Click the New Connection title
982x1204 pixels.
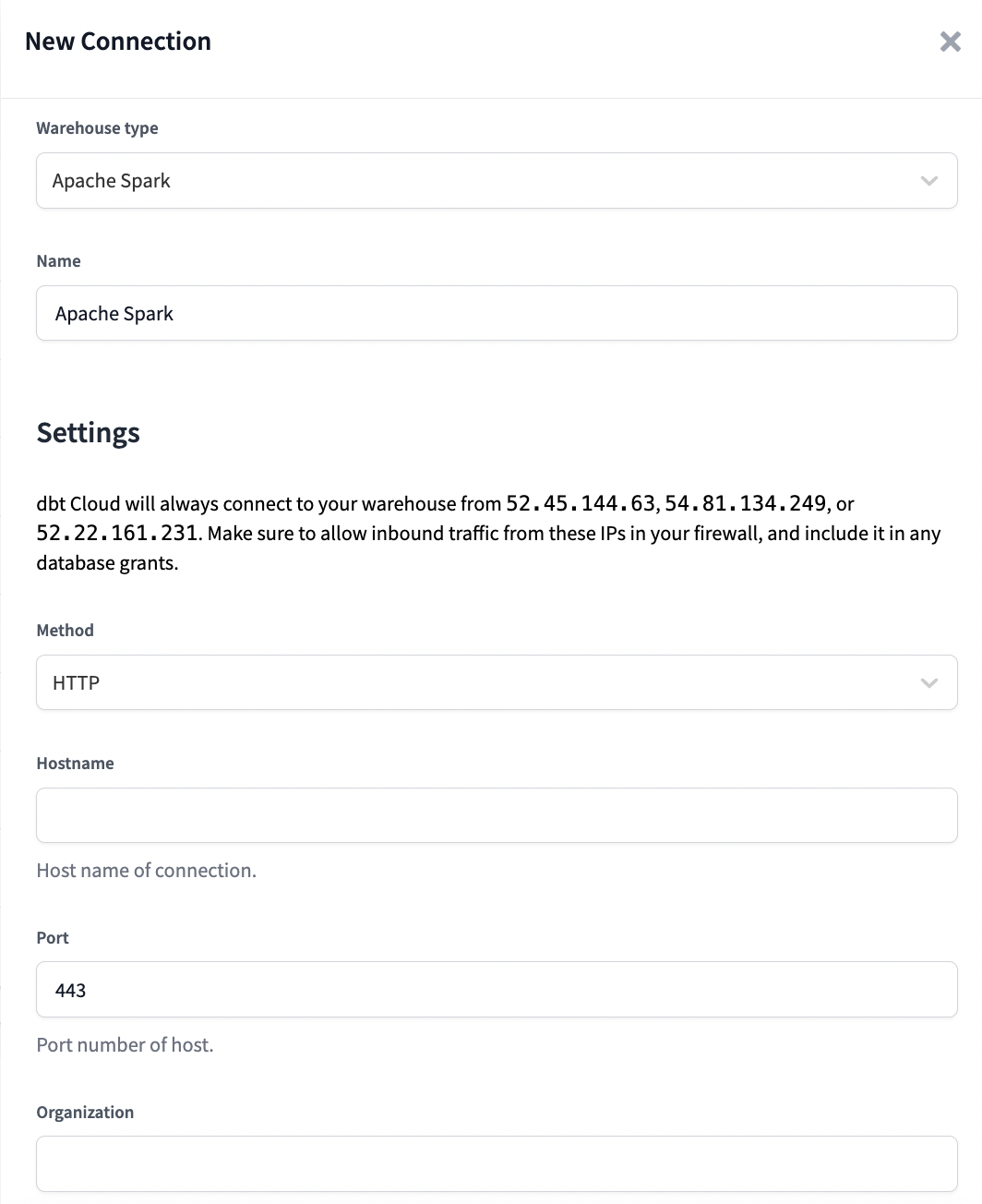point(118,41)
